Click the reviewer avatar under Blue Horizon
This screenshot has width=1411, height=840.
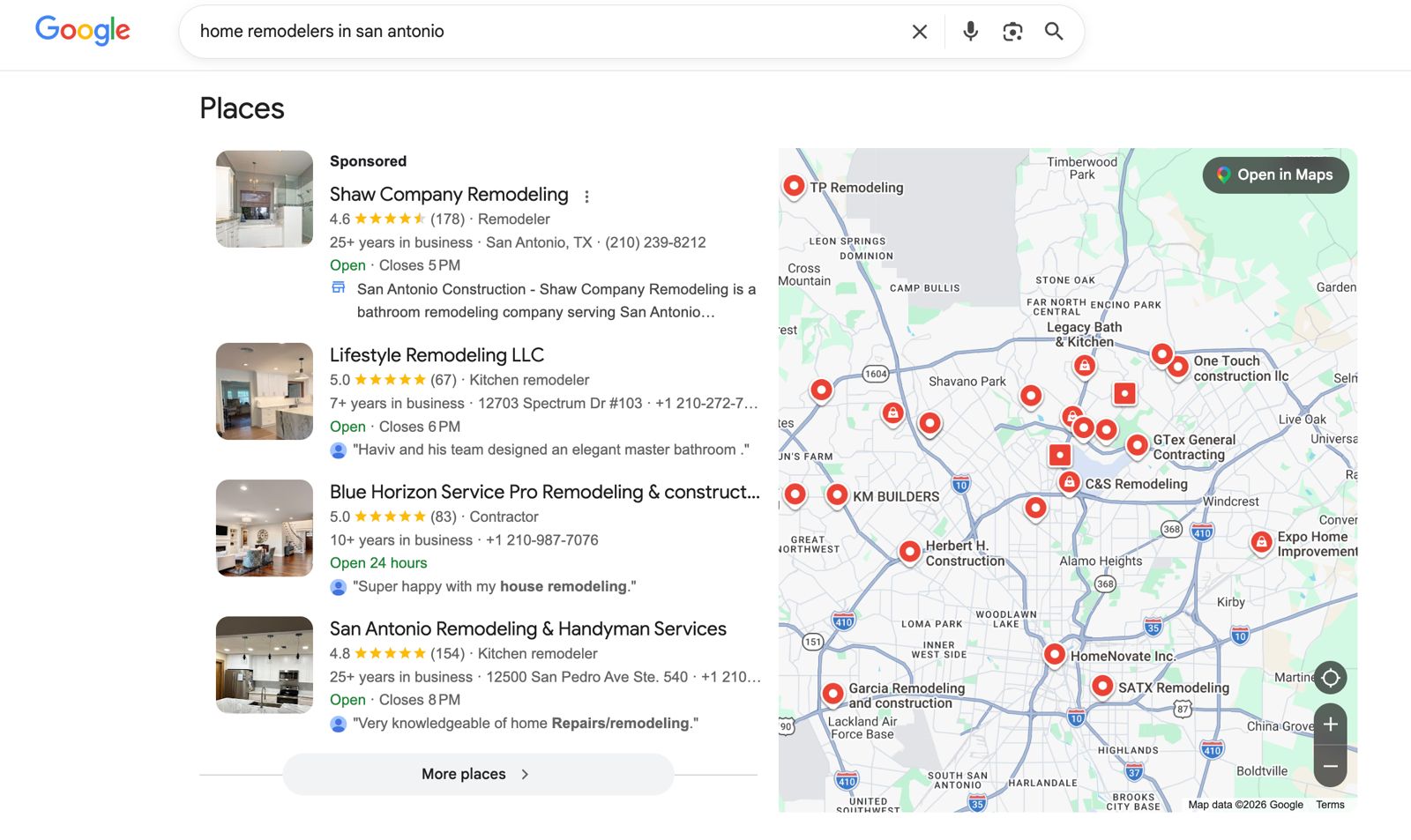click(x=338, y=587)
